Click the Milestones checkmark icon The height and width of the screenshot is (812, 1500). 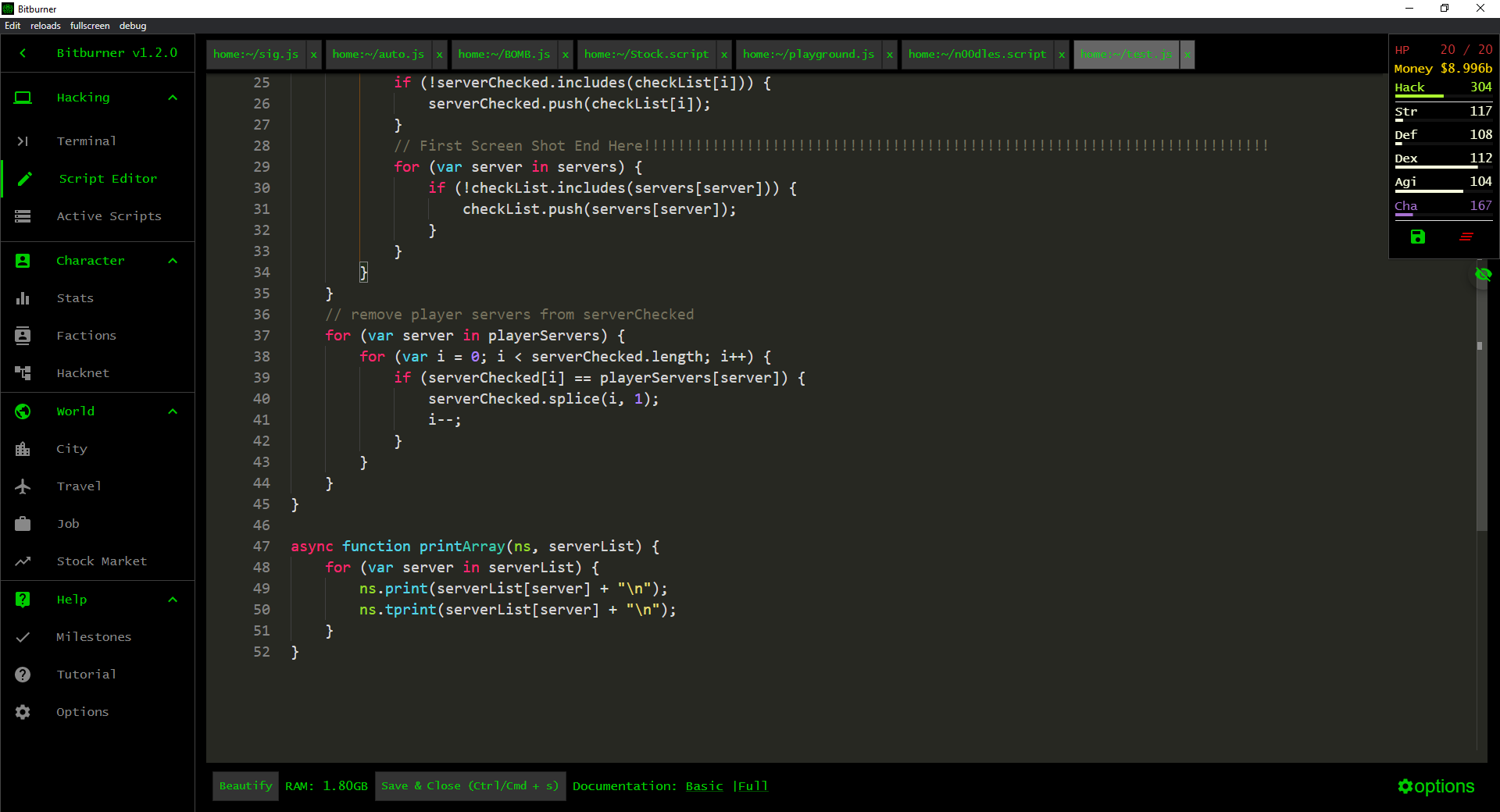[x=23, y=637]
